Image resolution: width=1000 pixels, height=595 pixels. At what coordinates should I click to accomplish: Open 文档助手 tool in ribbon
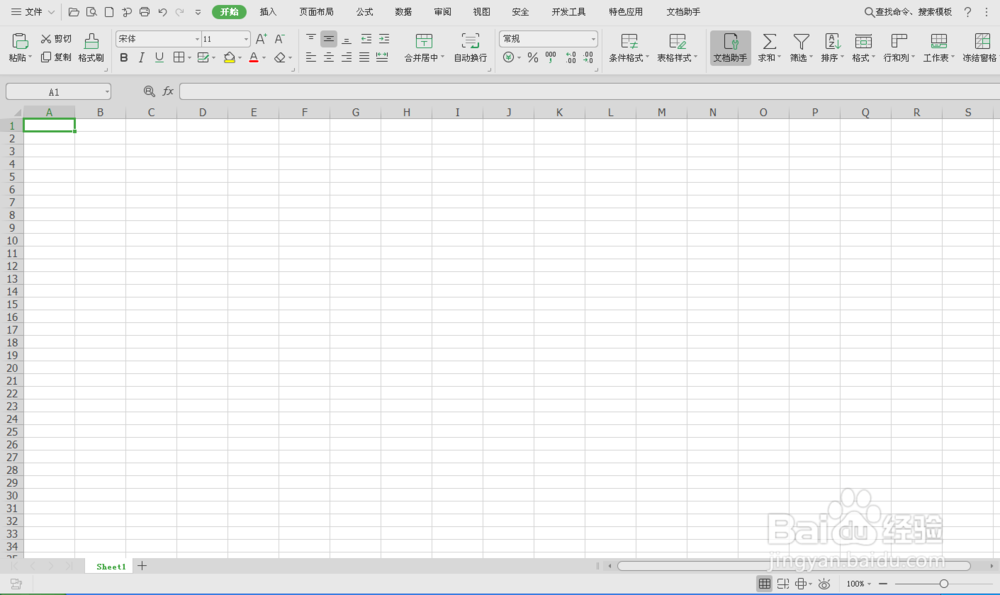730,47
